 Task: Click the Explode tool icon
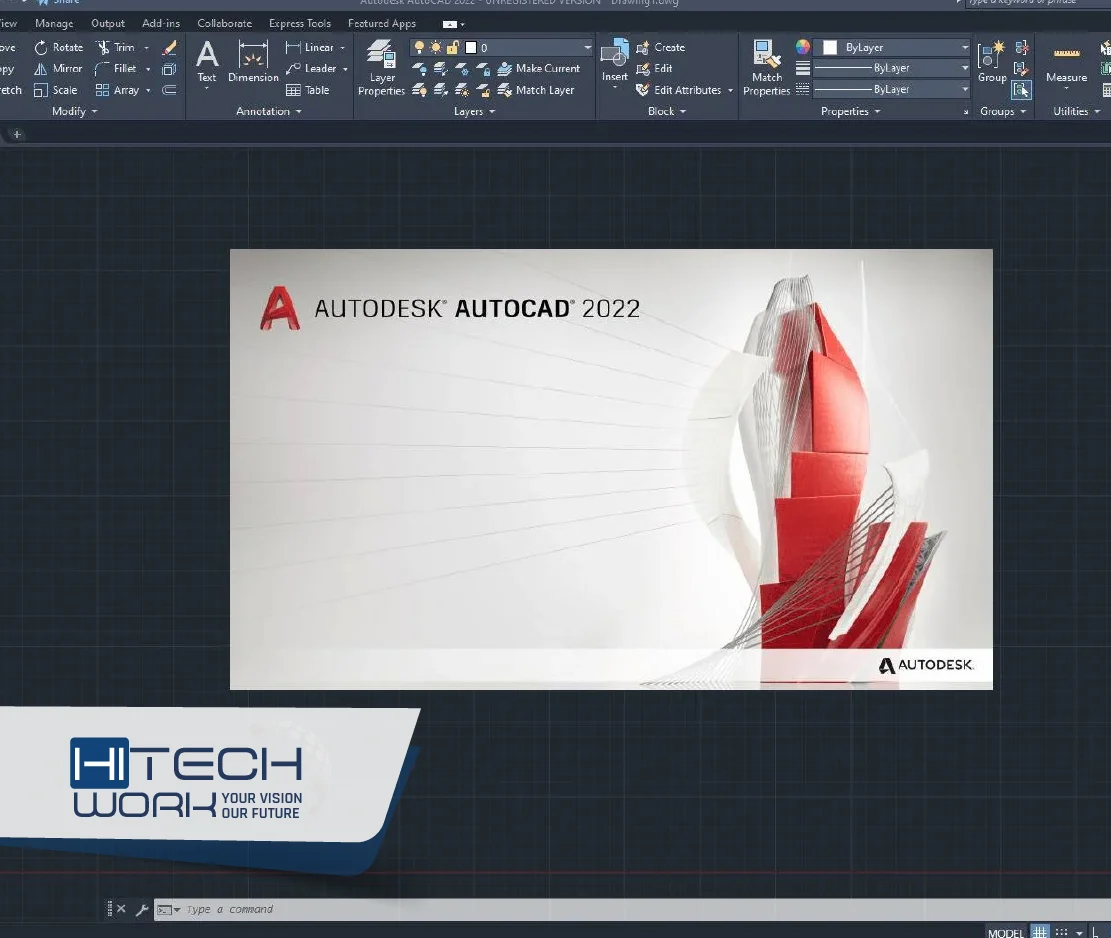point(169,69)
